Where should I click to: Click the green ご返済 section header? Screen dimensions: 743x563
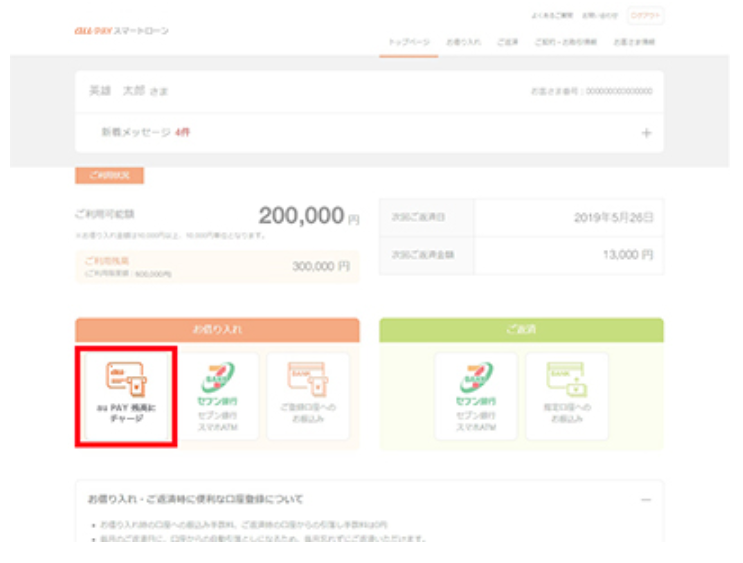coord(521,330)
